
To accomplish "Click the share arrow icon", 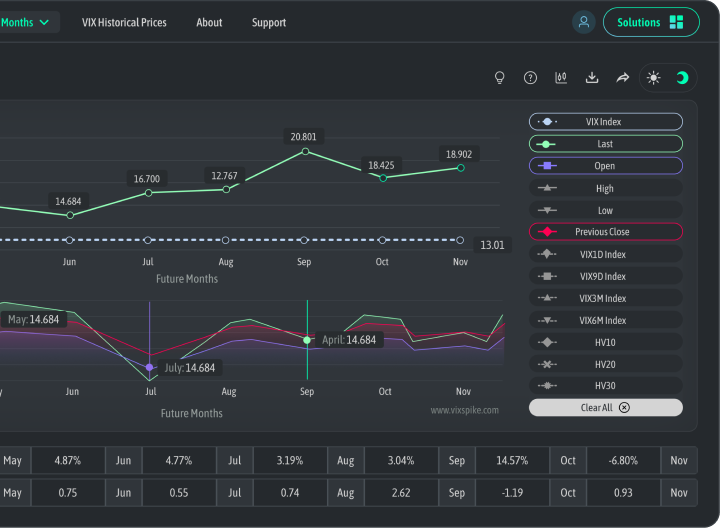I will 622,78.
